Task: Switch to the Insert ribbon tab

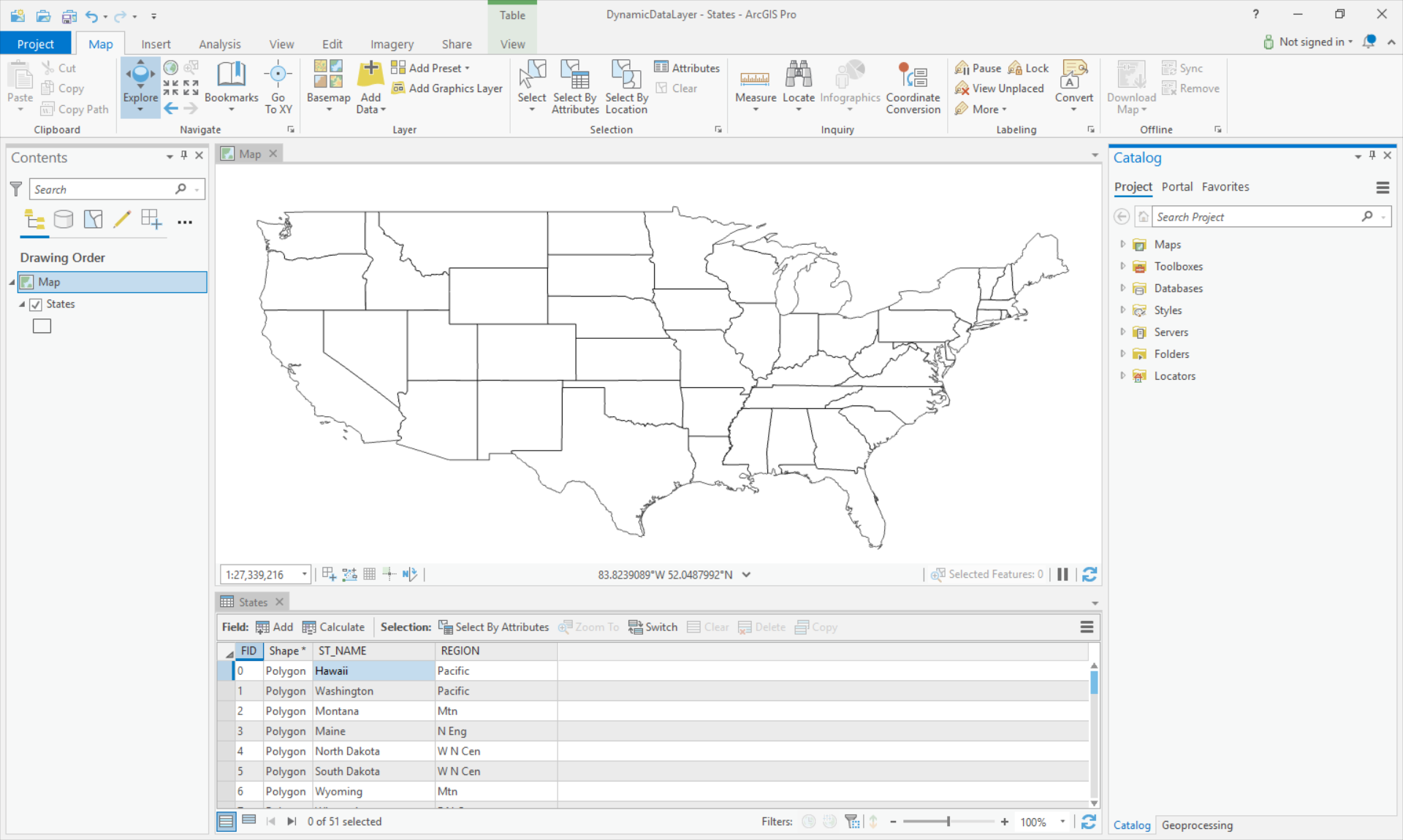Action: 156,44
